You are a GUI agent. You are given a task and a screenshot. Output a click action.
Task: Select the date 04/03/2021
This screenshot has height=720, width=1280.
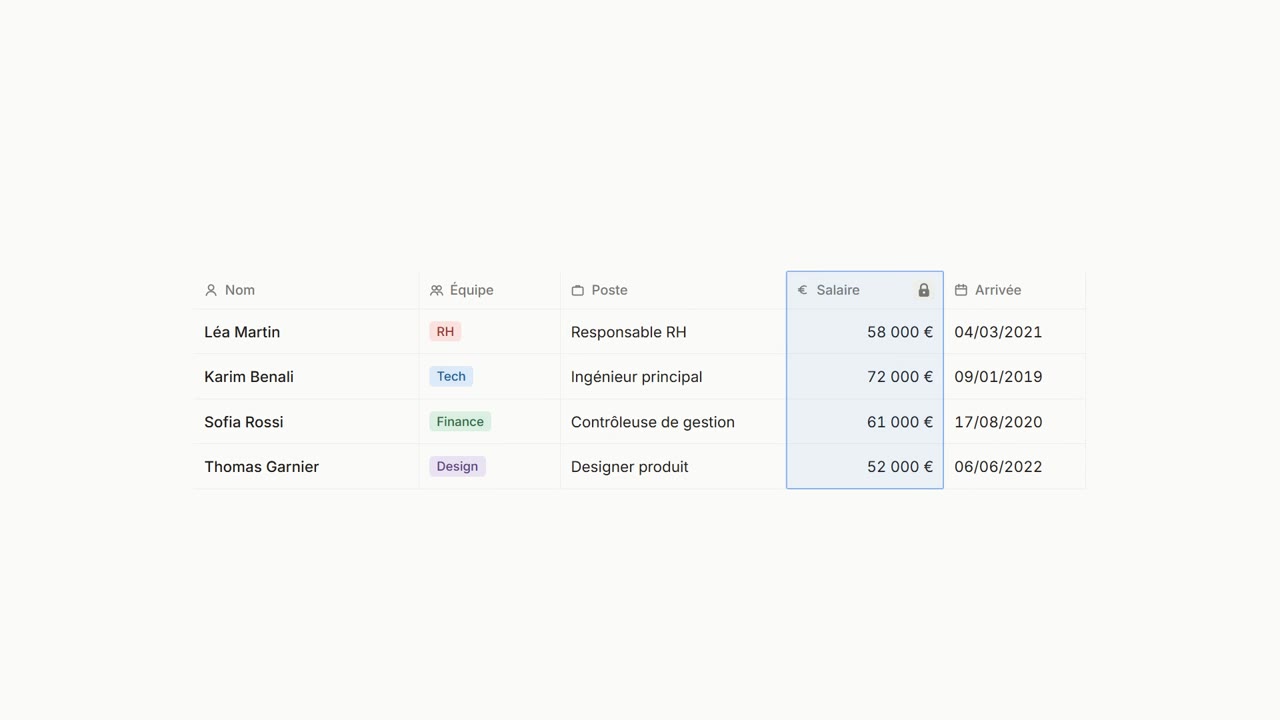[998, 332]
